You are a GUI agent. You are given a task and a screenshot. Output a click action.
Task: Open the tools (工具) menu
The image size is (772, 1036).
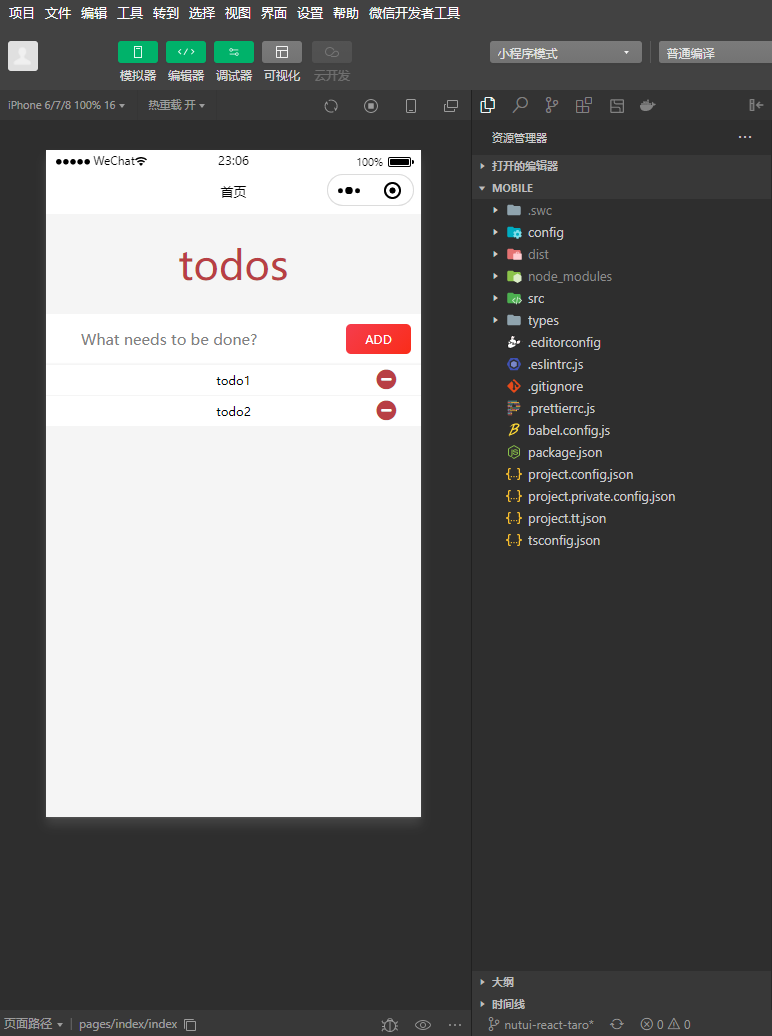coord(130,13)
